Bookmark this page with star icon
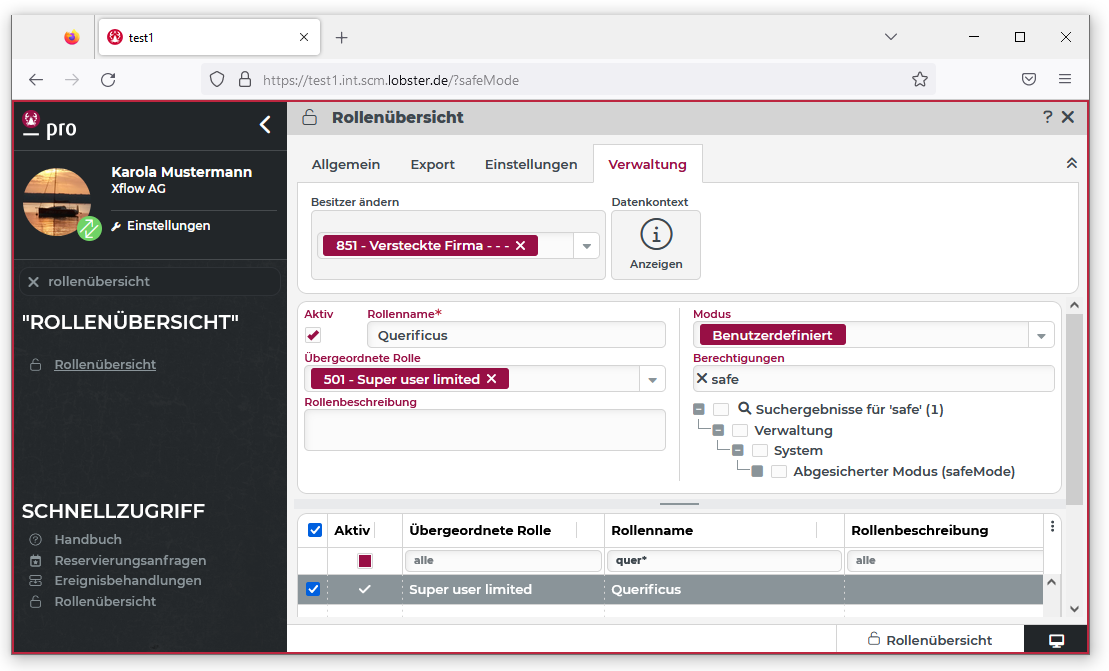 tap(920, 80)
